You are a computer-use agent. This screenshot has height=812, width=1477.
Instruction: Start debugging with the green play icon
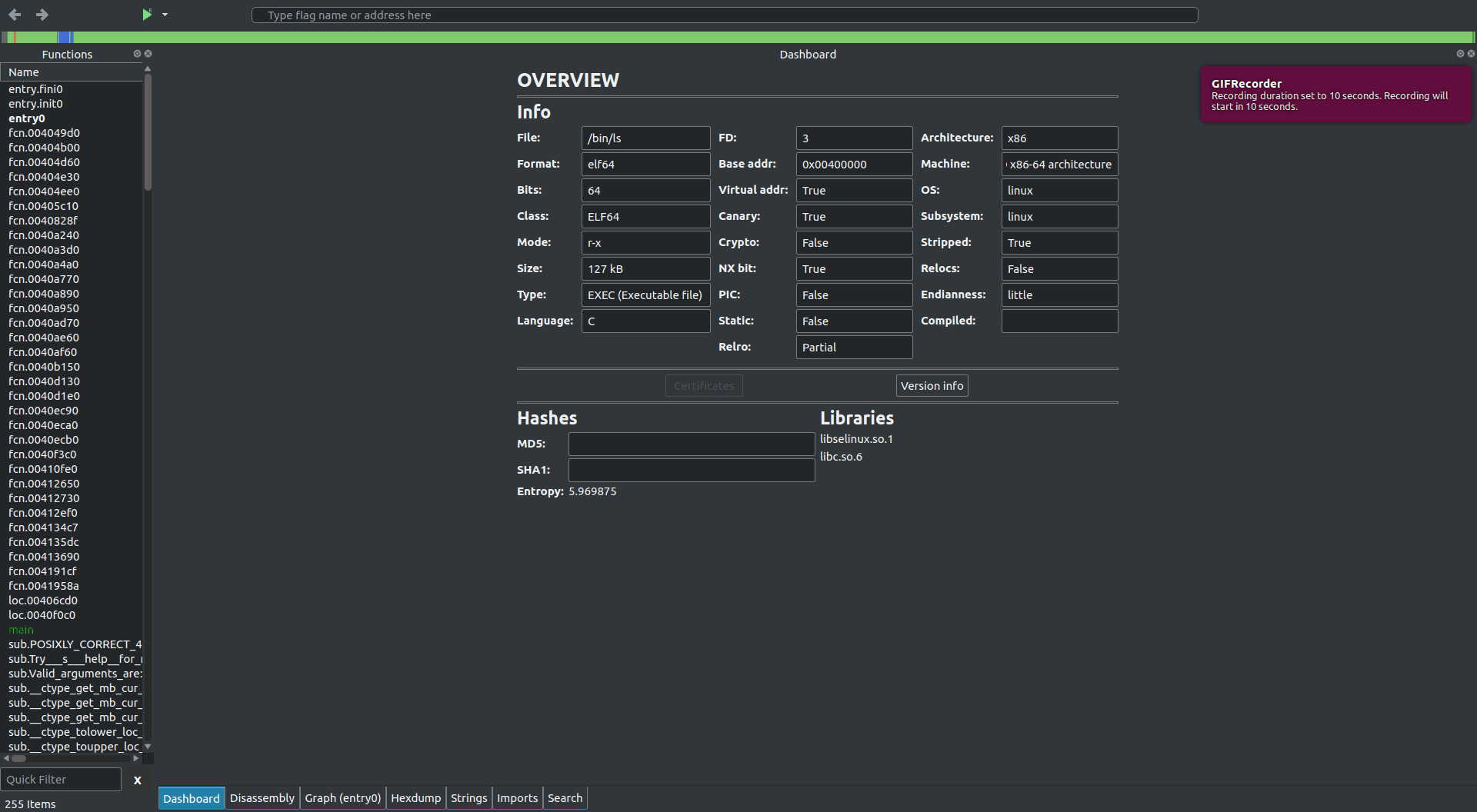click(147, 15)
